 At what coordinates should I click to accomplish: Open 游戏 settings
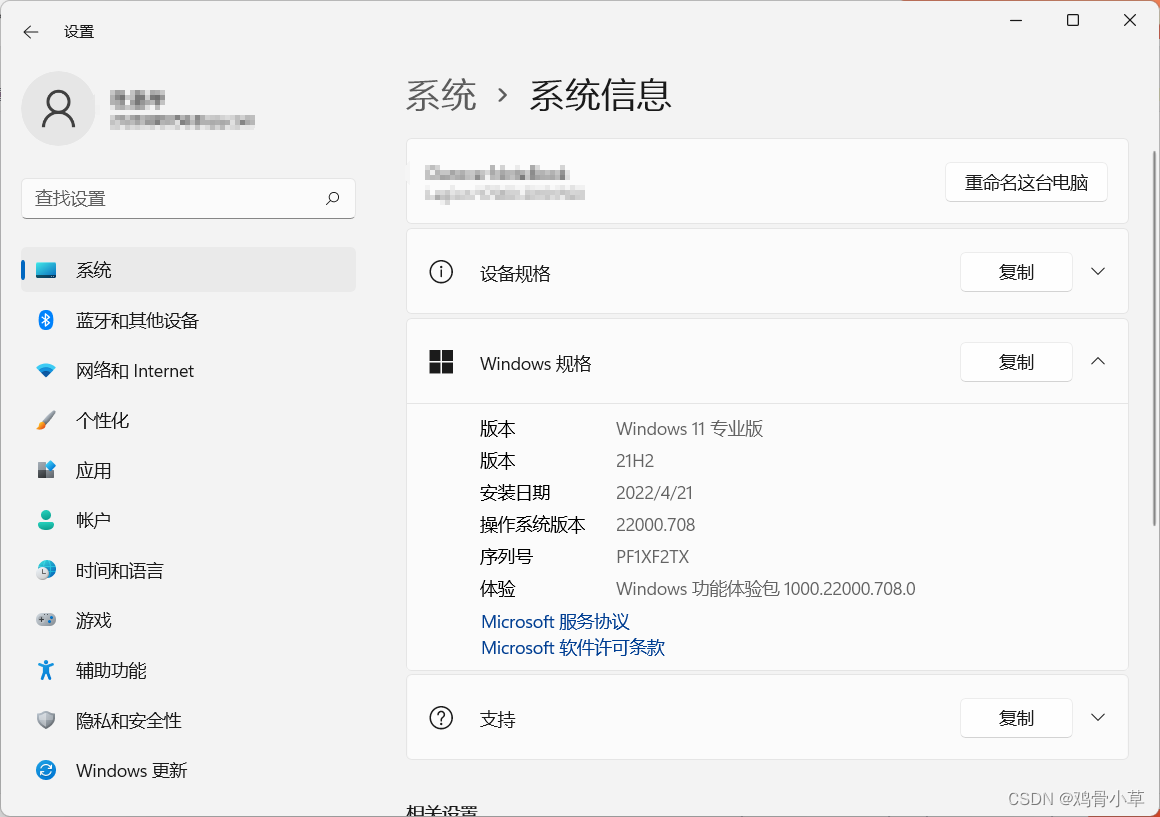(x=189, y=620)
